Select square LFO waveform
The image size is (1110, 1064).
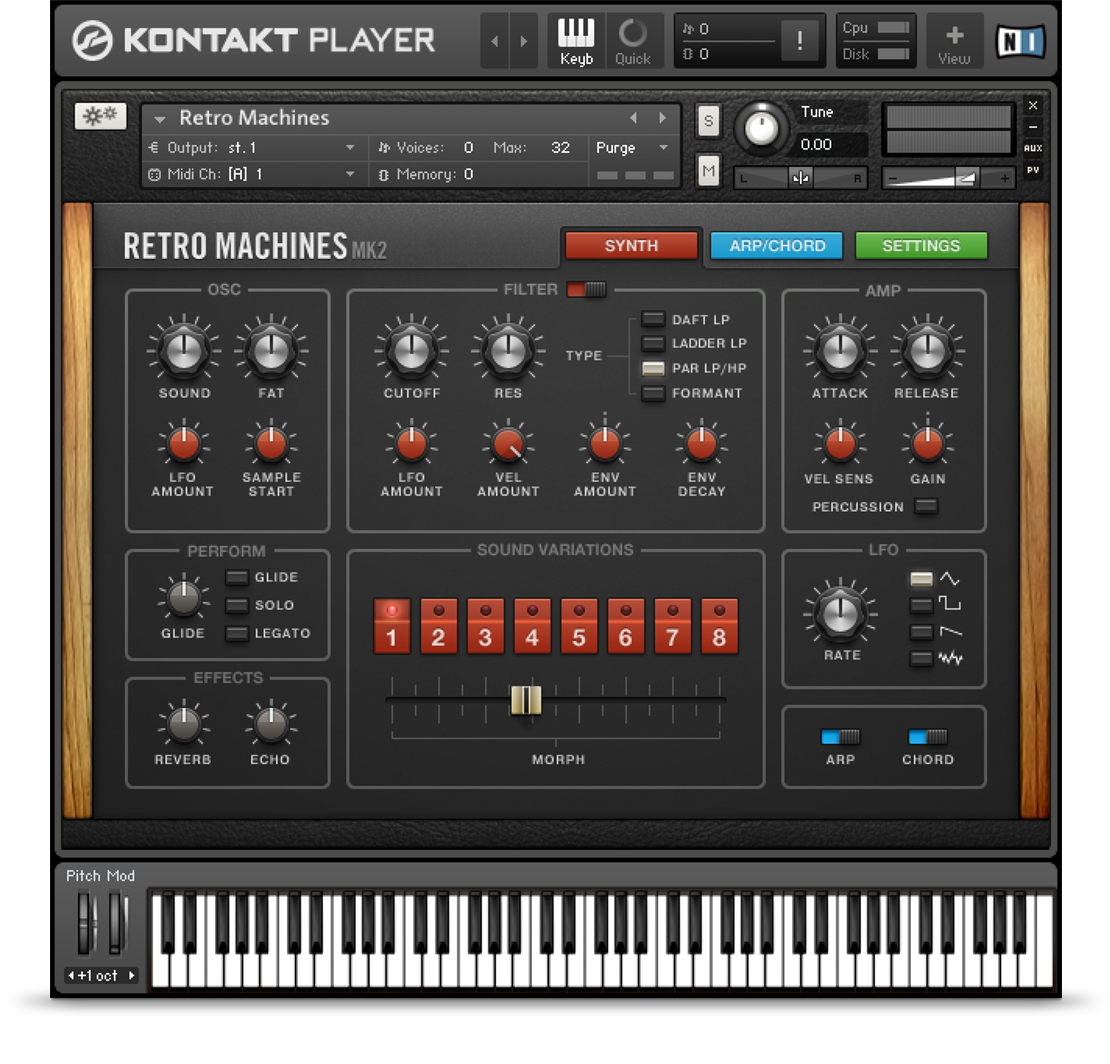click(921, 605)
